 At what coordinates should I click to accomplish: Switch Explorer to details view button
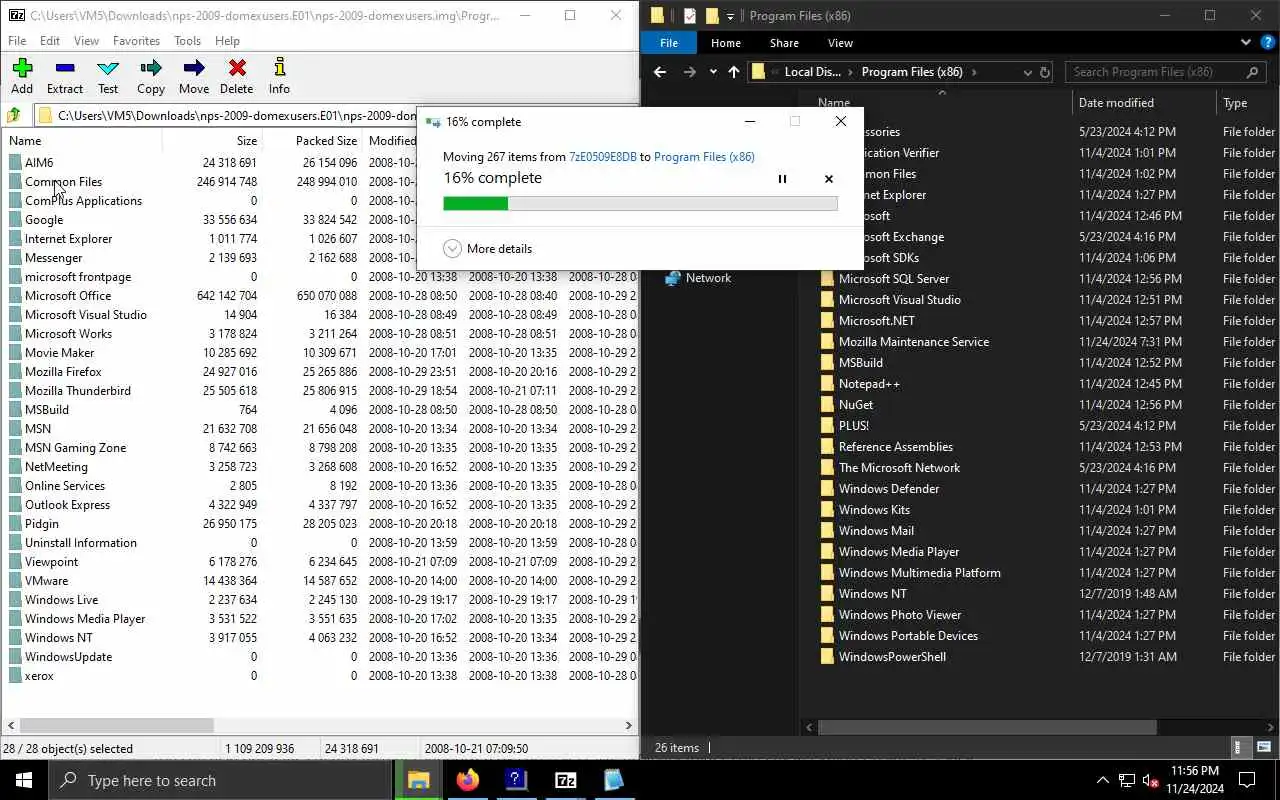pos(1239,747)
